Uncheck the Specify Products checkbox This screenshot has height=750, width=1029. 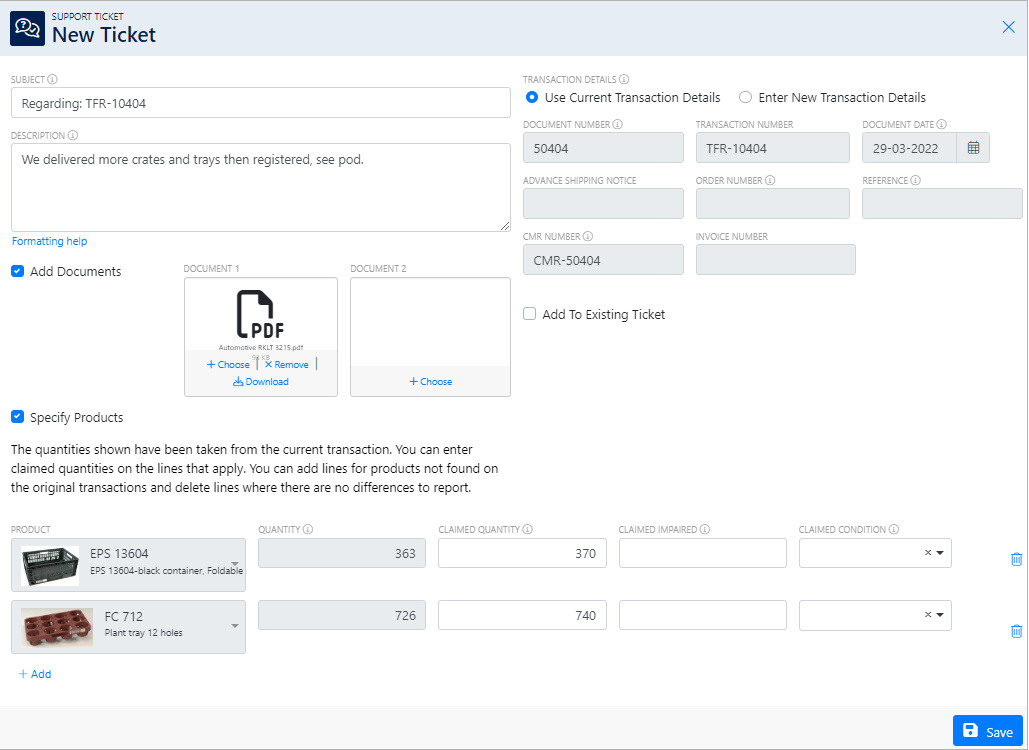[18, 417]
